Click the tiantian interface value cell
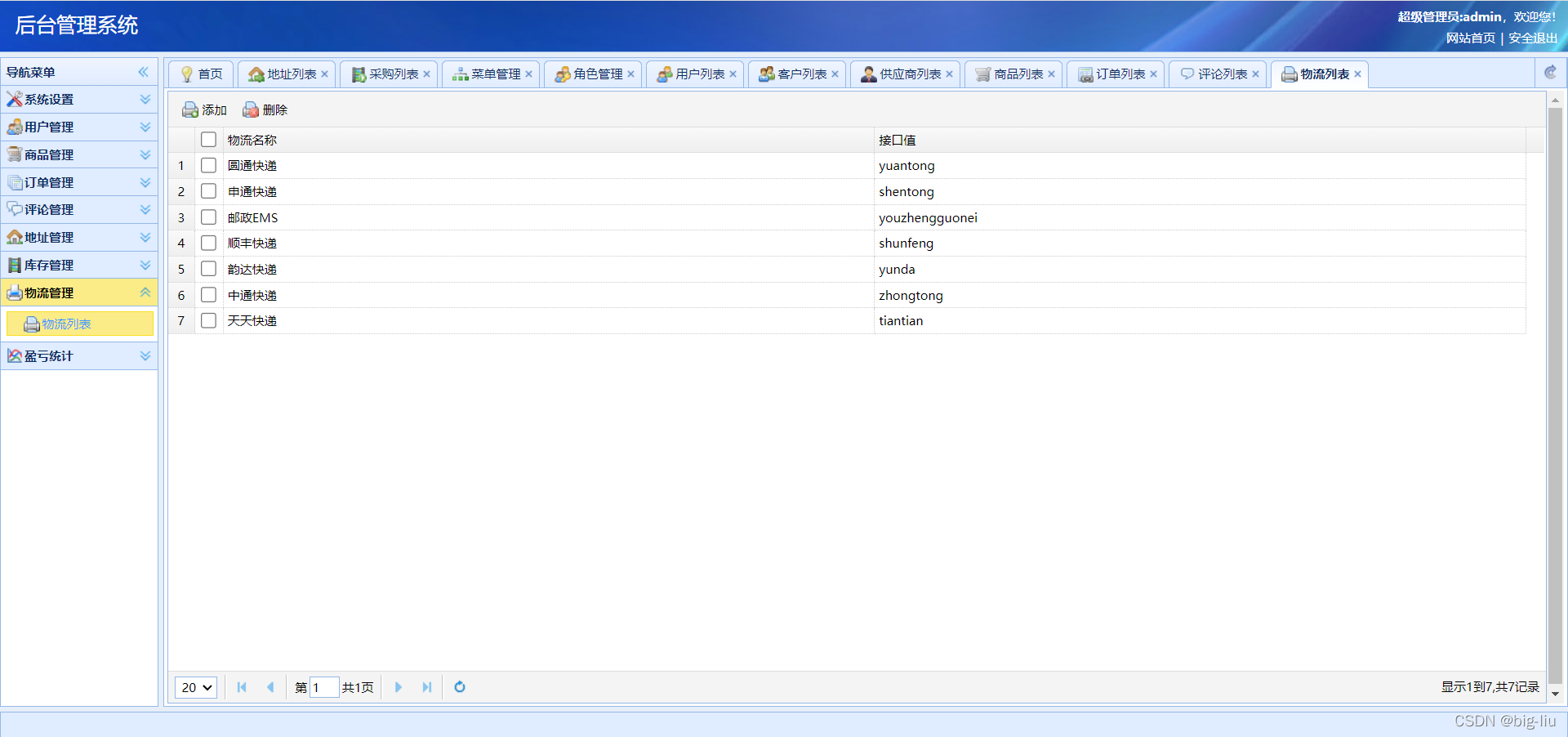The image size is (1568, 737). pyautogui.click(x=1200, y=320)
